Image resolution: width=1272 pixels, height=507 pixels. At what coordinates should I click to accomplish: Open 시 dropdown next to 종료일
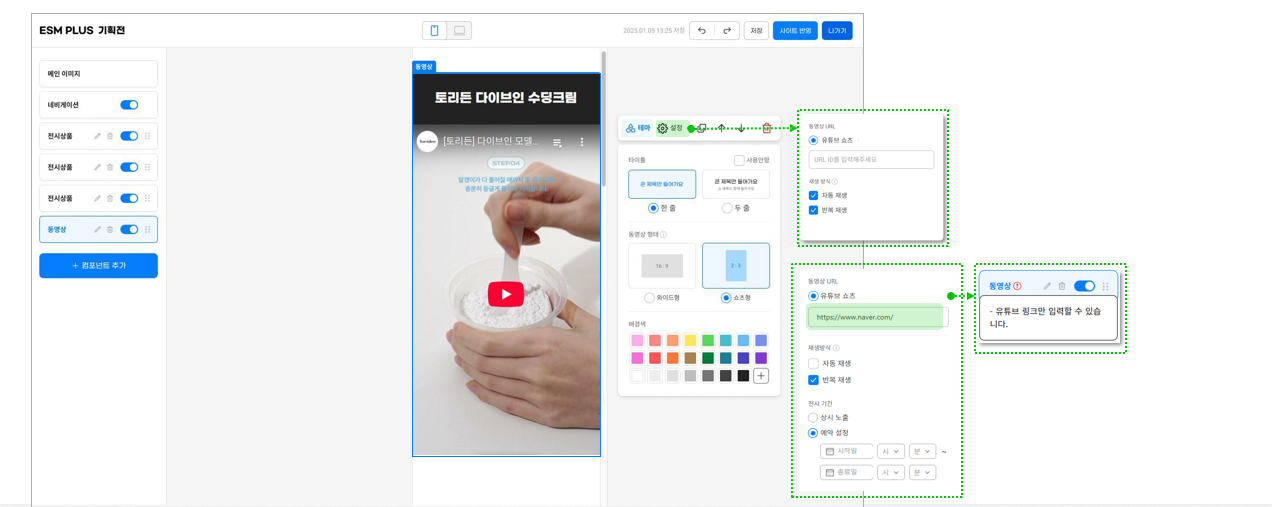point(891,473)
